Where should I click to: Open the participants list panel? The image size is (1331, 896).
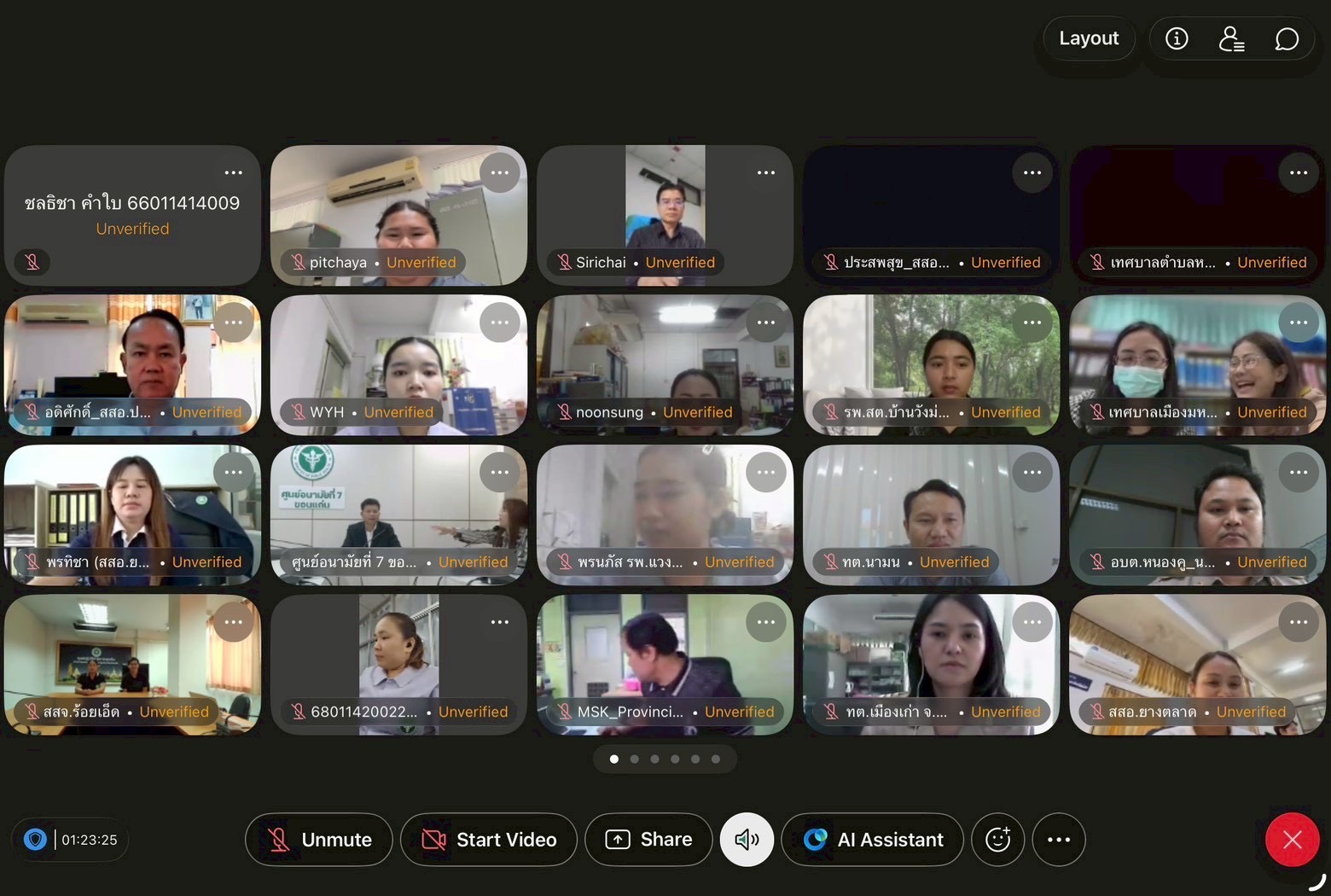point(1231,38)
